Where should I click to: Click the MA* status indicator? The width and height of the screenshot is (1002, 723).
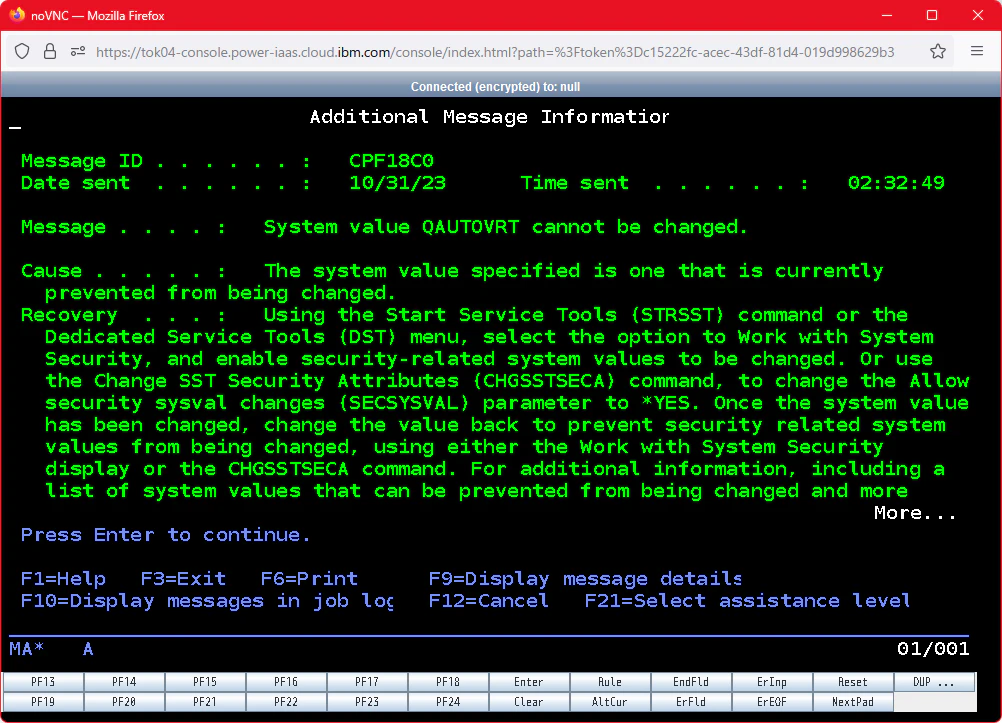(x=26, y=649)
